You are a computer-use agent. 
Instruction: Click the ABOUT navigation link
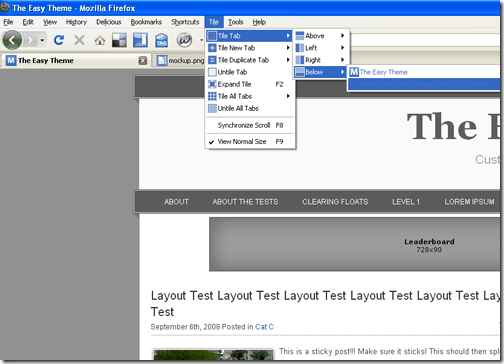(176, 202)
